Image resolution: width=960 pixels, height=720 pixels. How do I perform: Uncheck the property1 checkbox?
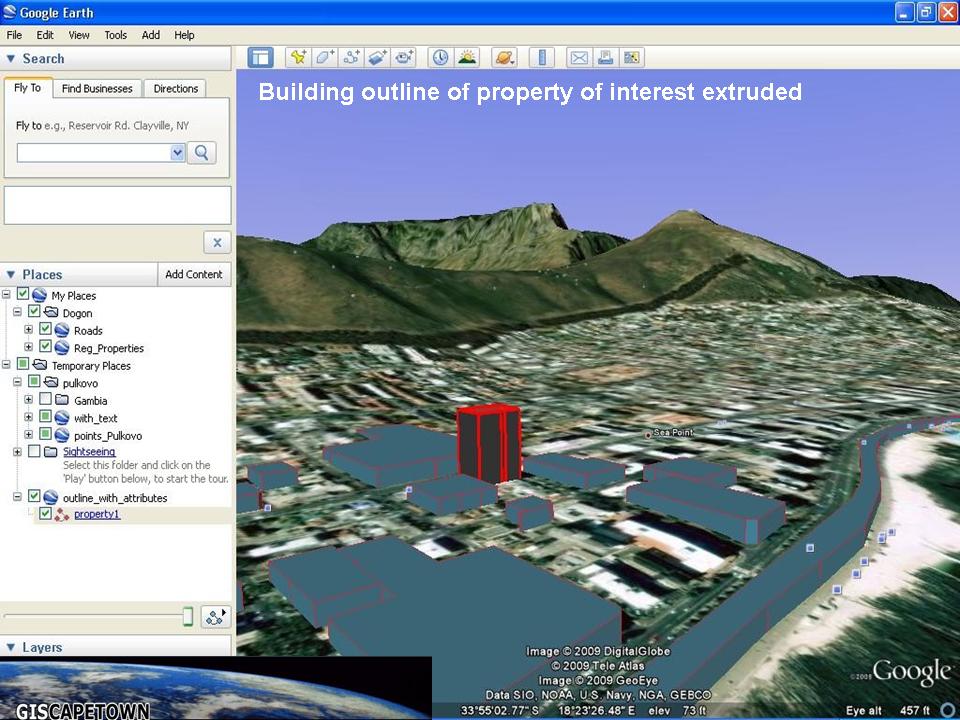(x=45, y=513)
